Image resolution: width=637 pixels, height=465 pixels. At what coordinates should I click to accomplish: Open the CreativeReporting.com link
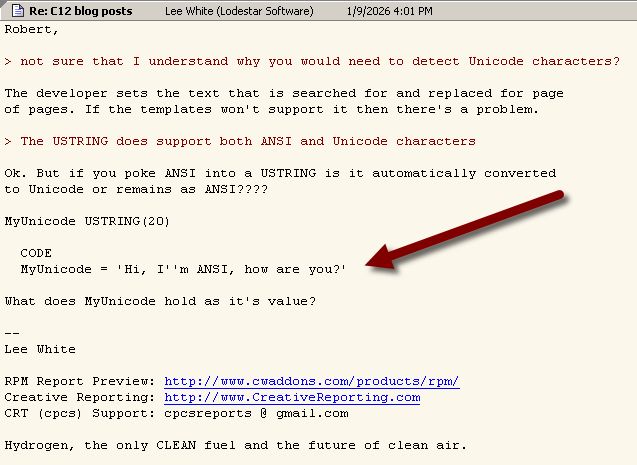point(292,397)
